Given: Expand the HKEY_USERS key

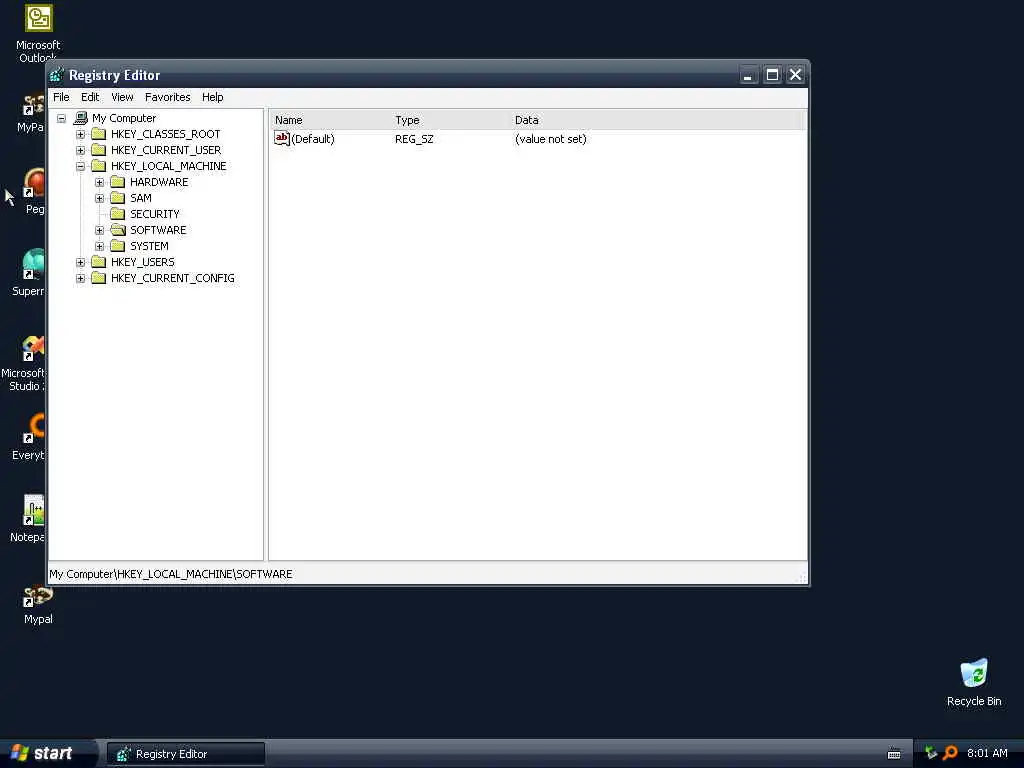Looking at the screenshot, I should point(80,263).
